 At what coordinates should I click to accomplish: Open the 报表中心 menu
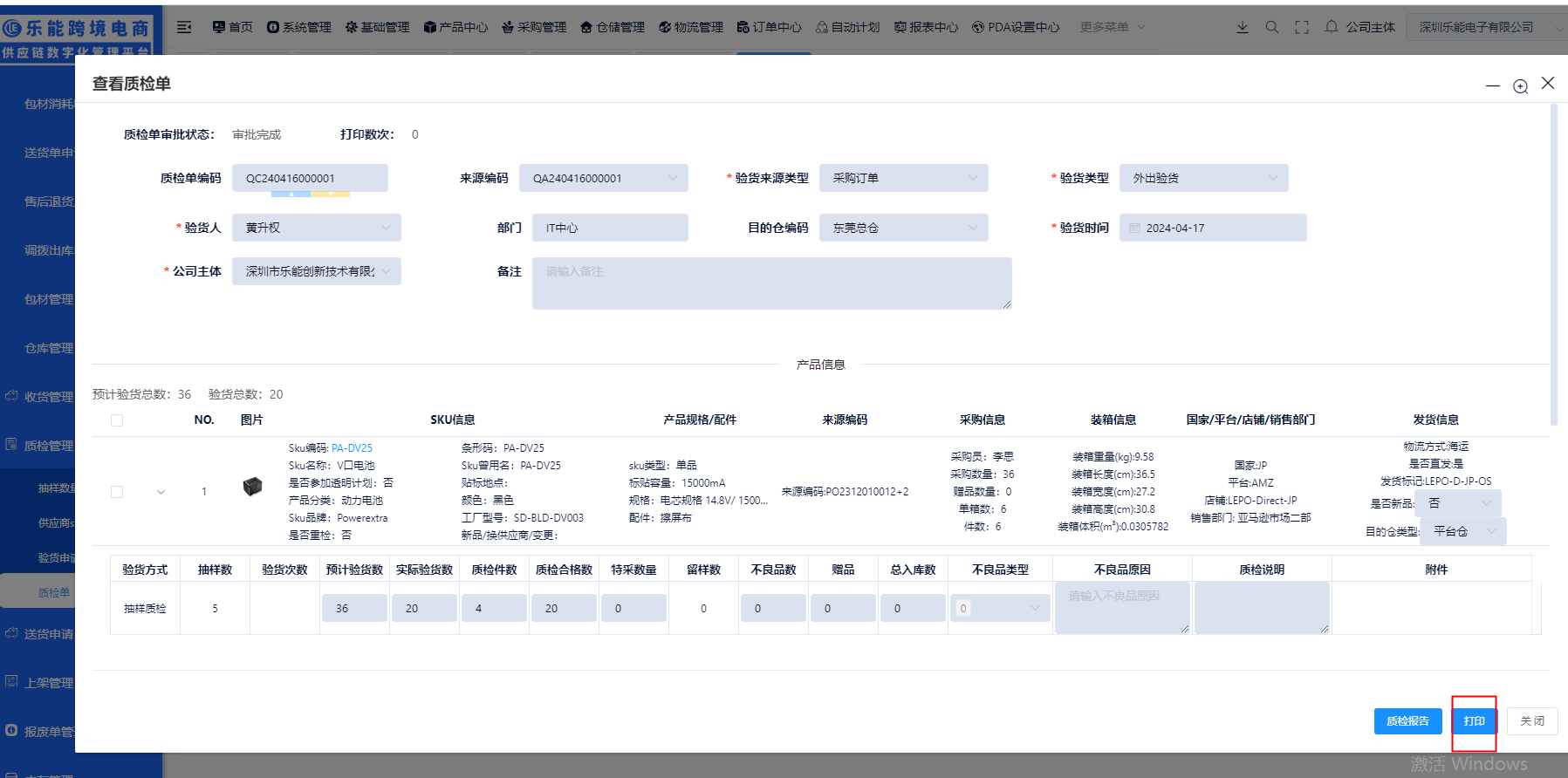tap(926, 27)
